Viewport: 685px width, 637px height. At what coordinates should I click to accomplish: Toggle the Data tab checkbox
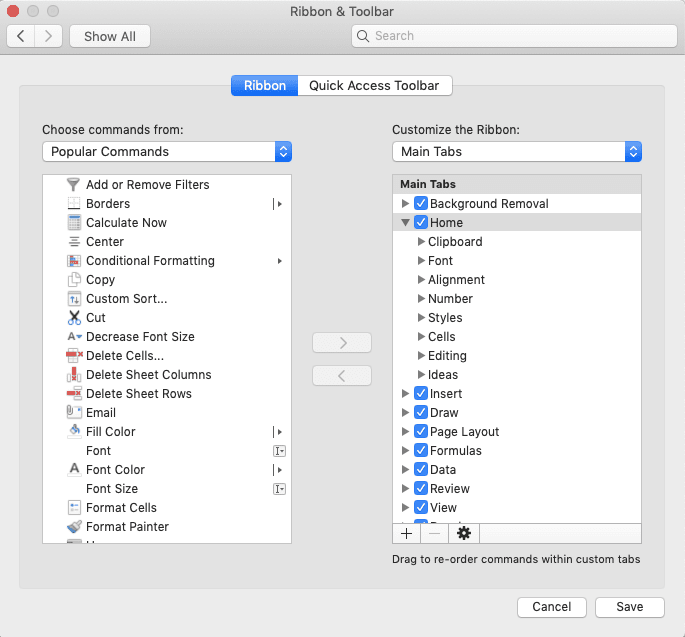(x=421, y=469)
